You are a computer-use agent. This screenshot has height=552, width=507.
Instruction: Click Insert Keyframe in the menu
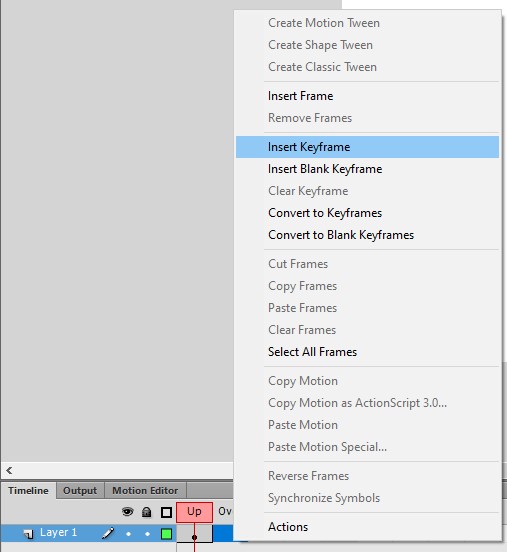tap(367, 147)
